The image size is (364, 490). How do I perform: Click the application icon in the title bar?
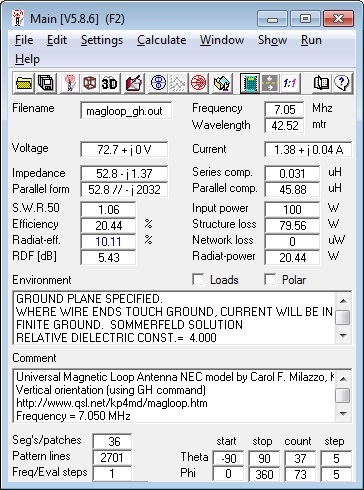coord(18,18)
